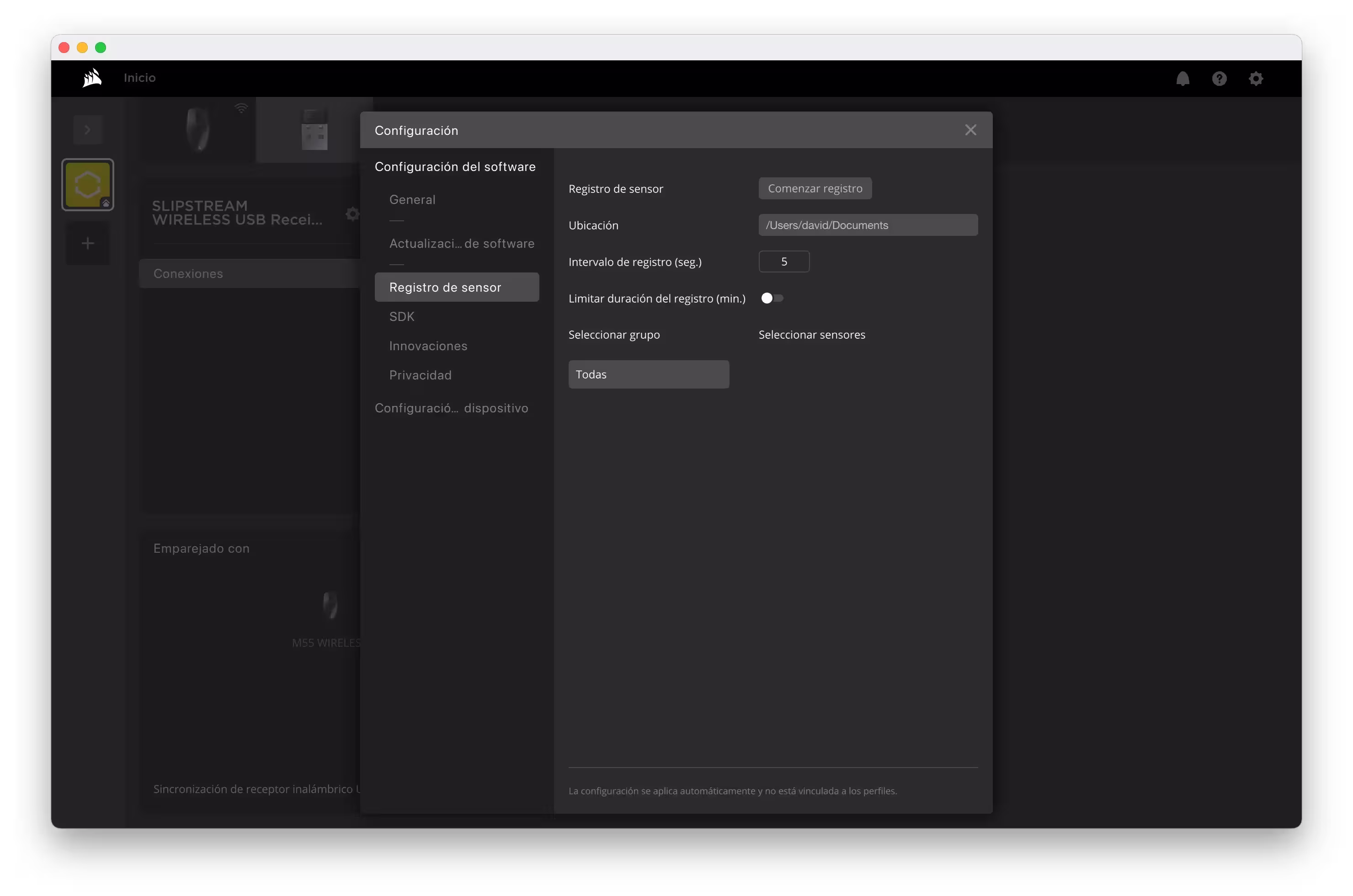Image resolution: width=1353 pixels, height=896 pixels.
Task: Open the help question mark icon
Action: click(1219, 78)
